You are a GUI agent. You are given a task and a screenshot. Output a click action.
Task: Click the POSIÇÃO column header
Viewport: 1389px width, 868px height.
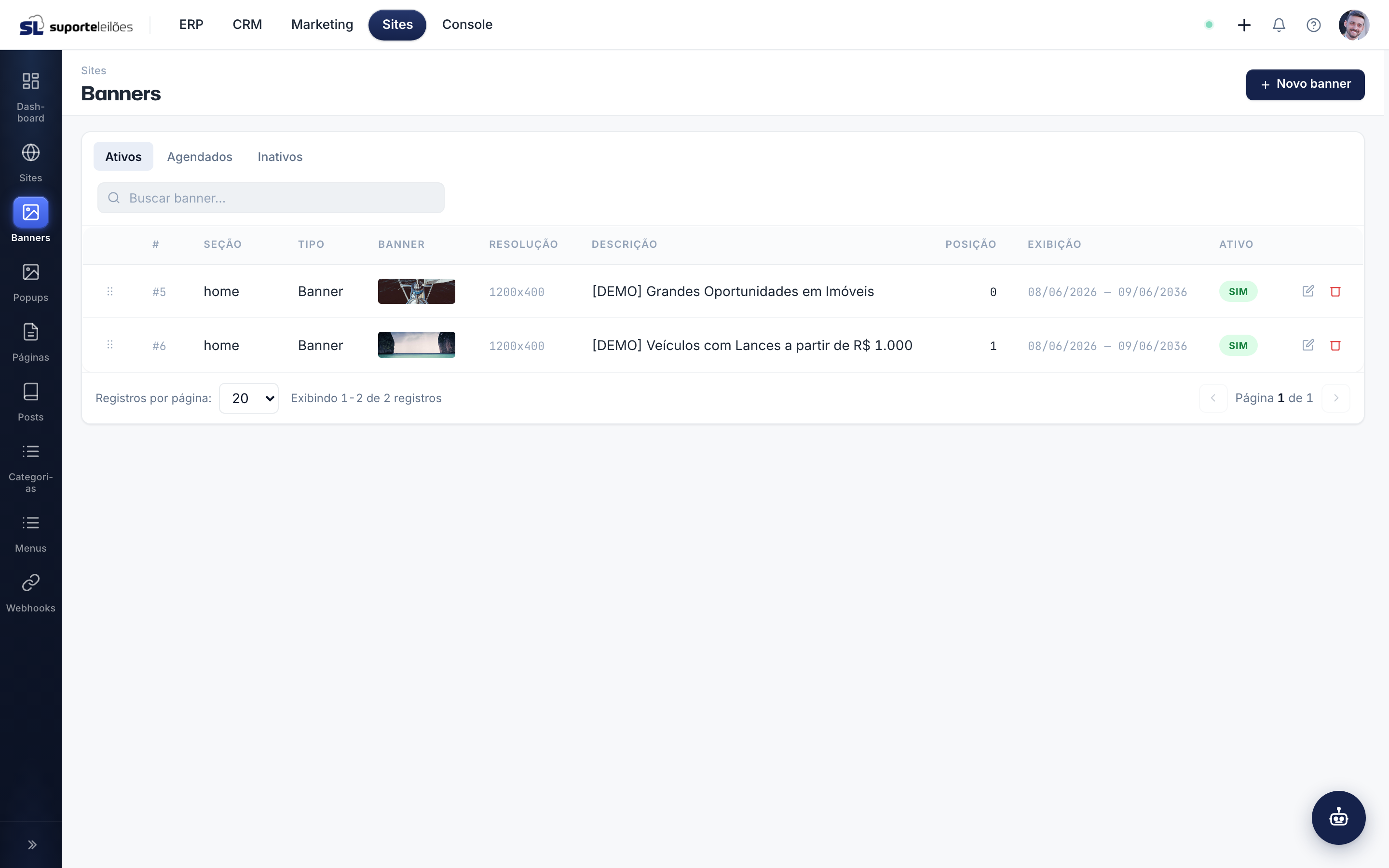click(970, 244)
